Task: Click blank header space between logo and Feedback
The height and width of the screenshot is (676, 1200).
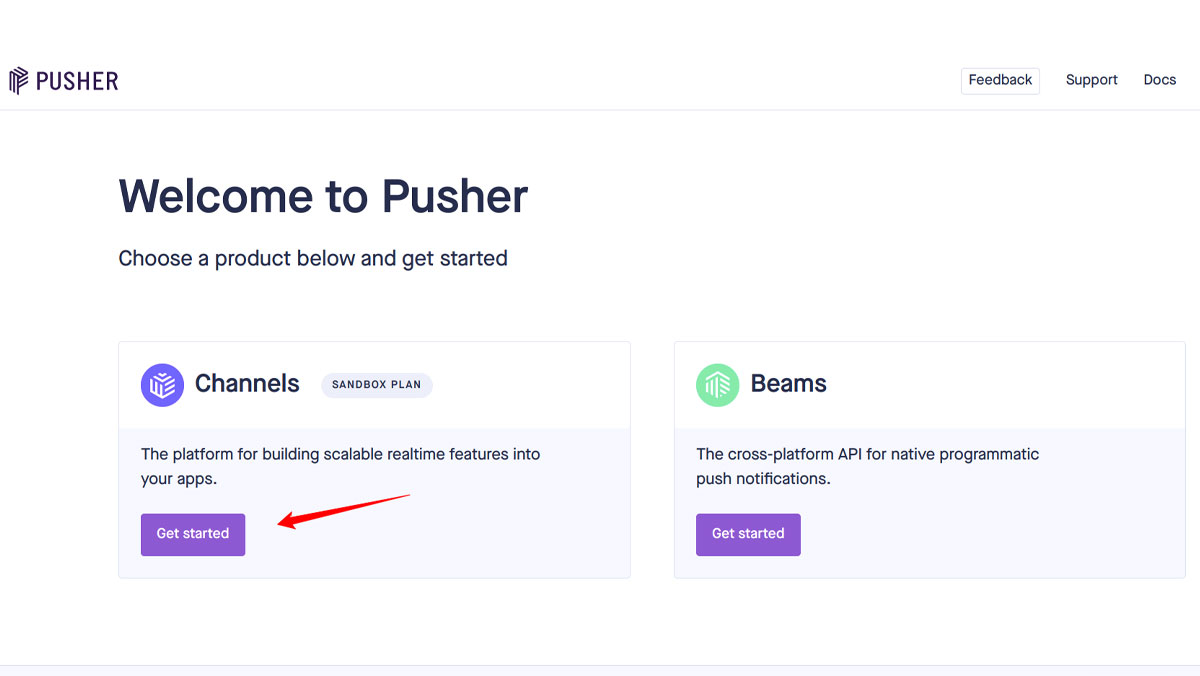Action: coord(540,80)
